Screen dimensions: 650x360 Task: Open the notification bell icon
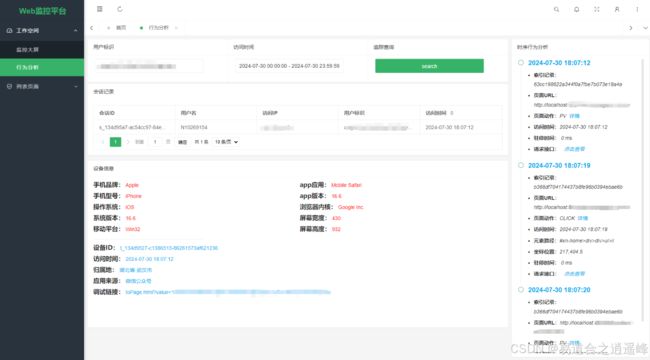pos(577,9)
